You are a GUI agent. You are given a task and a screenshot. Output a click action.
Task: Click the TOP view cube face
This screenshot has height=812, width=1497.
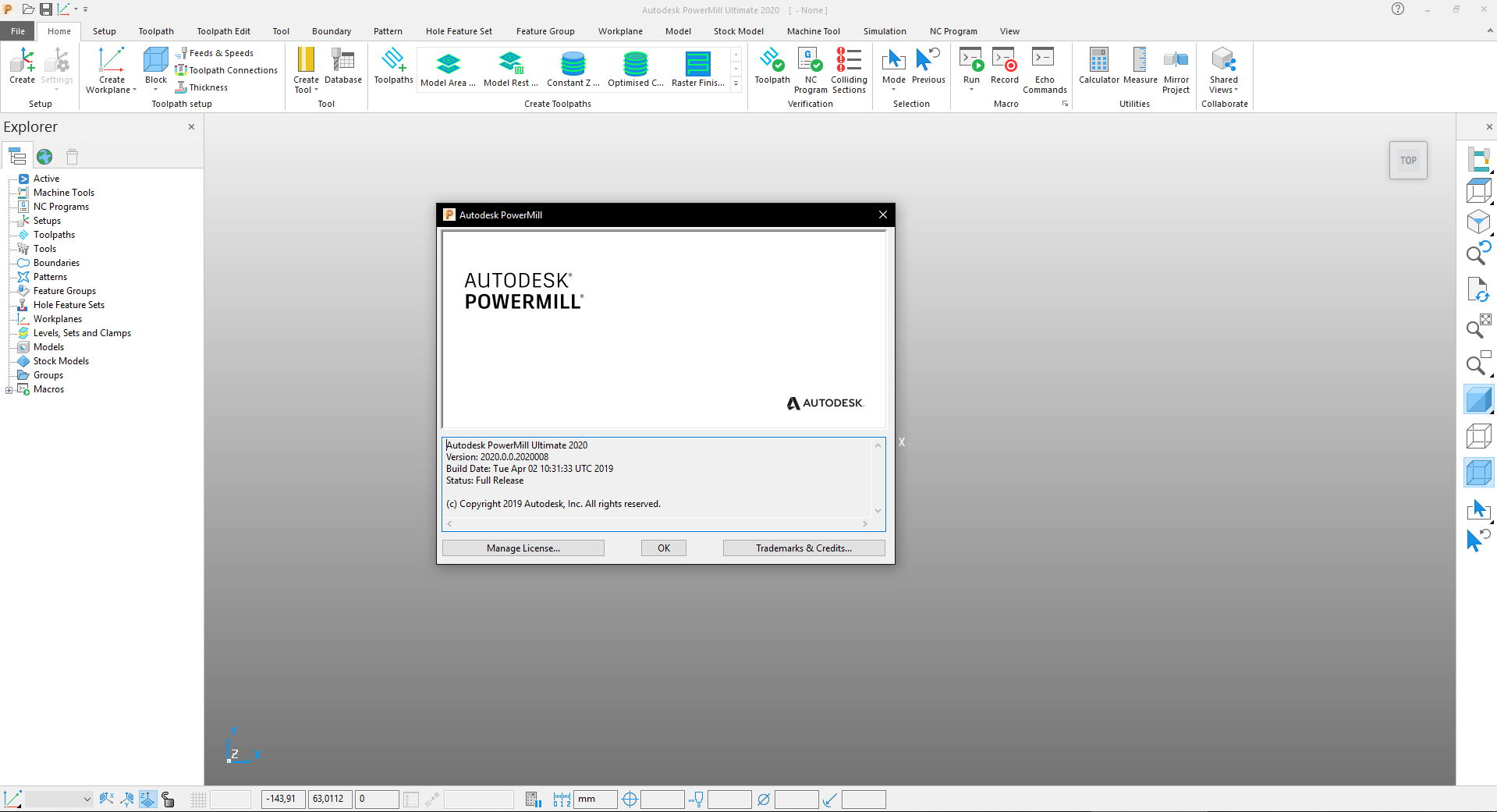1408,160
